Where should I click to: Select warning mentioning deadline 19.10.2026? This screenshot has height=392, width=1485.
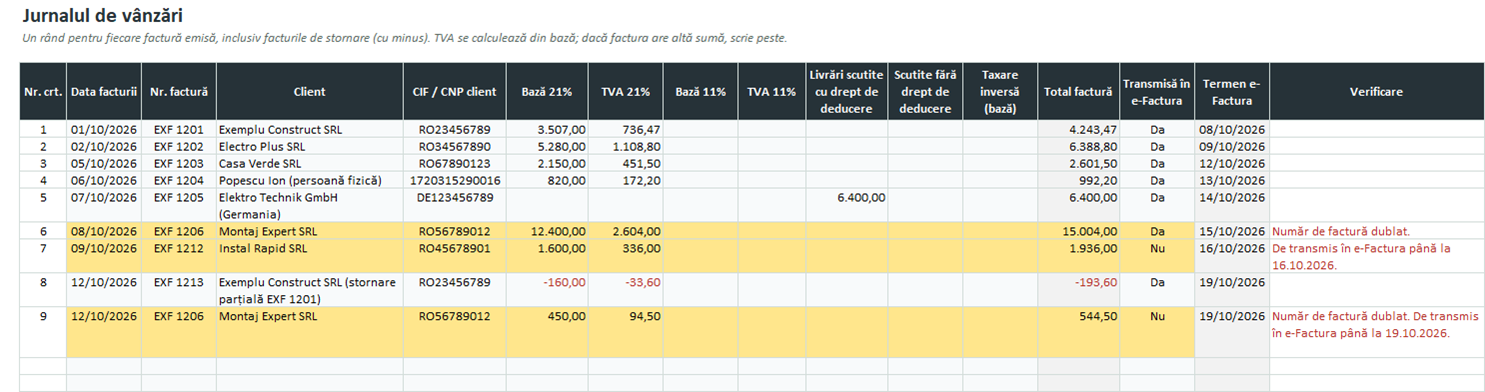(1376, 332)
